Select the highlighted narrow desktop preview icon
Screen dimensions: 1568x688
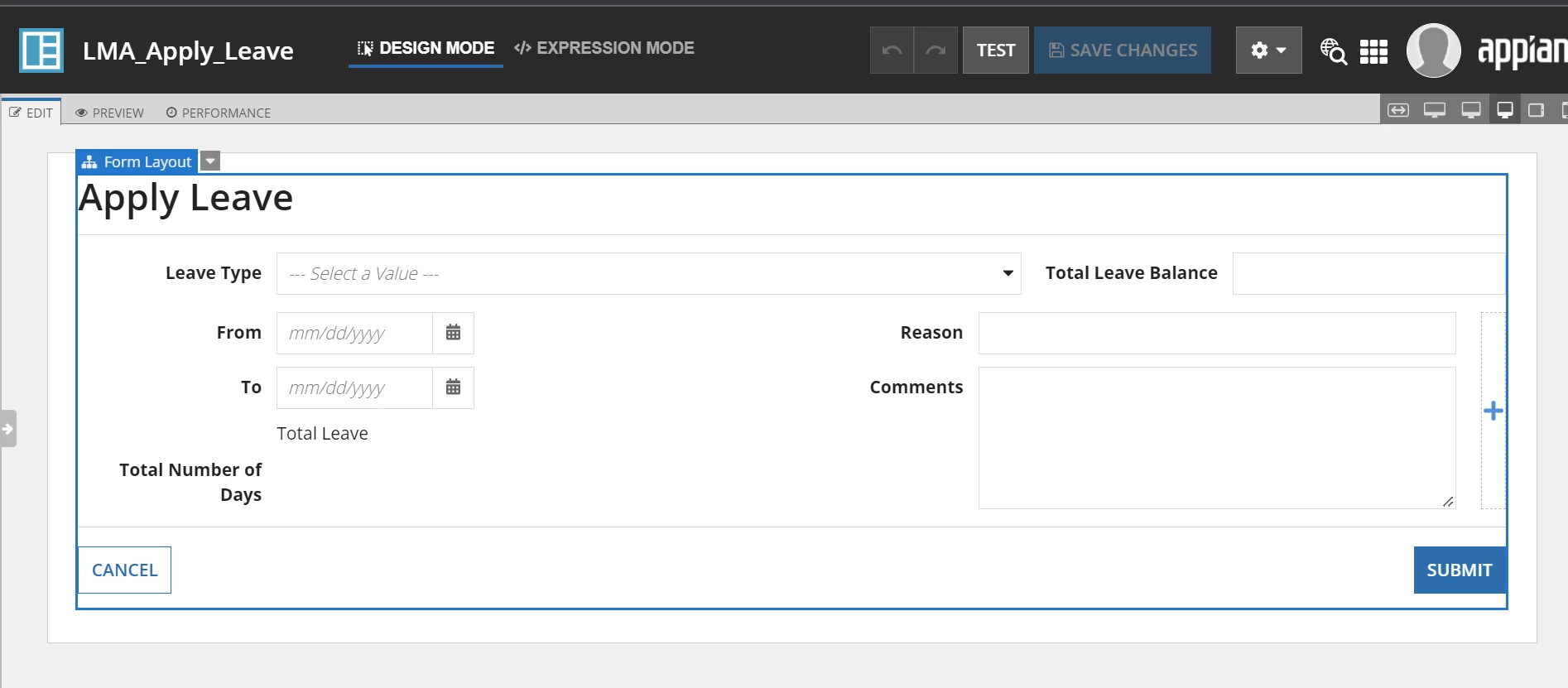pyautogui.click(x=1505, y=110)
